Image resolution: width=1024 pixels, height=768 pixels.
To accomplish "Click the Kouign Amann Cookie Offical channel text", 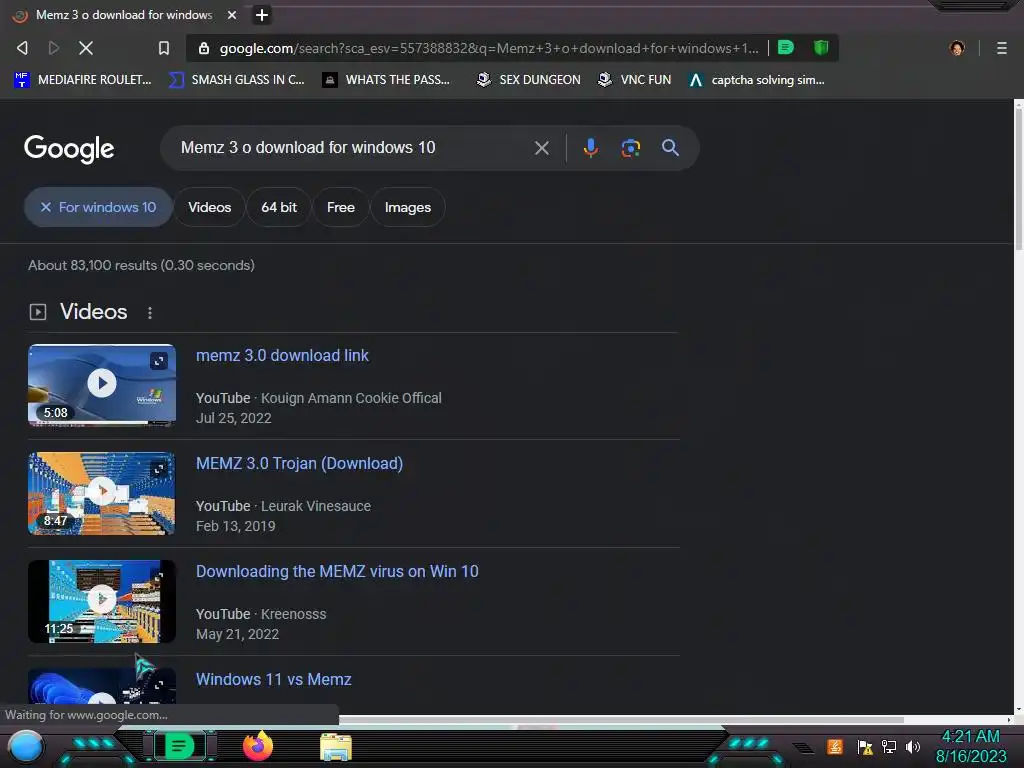I will 351,398.
